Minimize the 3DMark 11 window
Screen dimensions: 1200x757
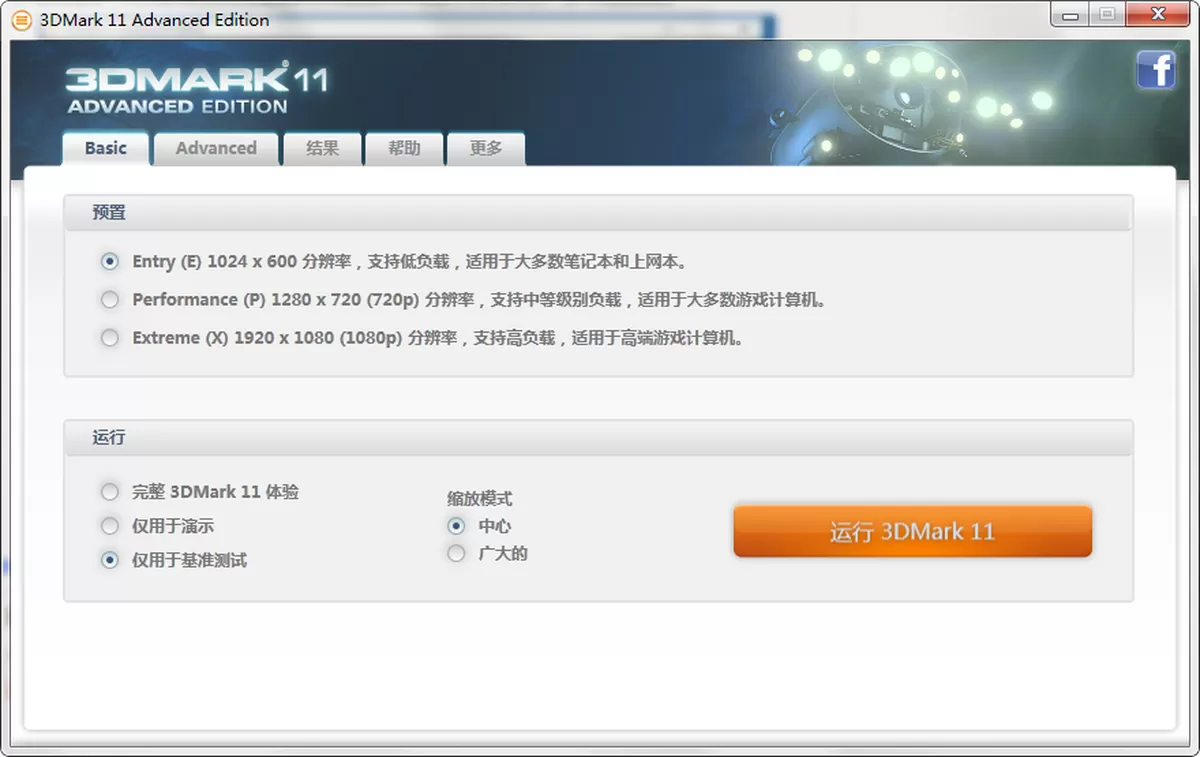(x=1068, y=15)
